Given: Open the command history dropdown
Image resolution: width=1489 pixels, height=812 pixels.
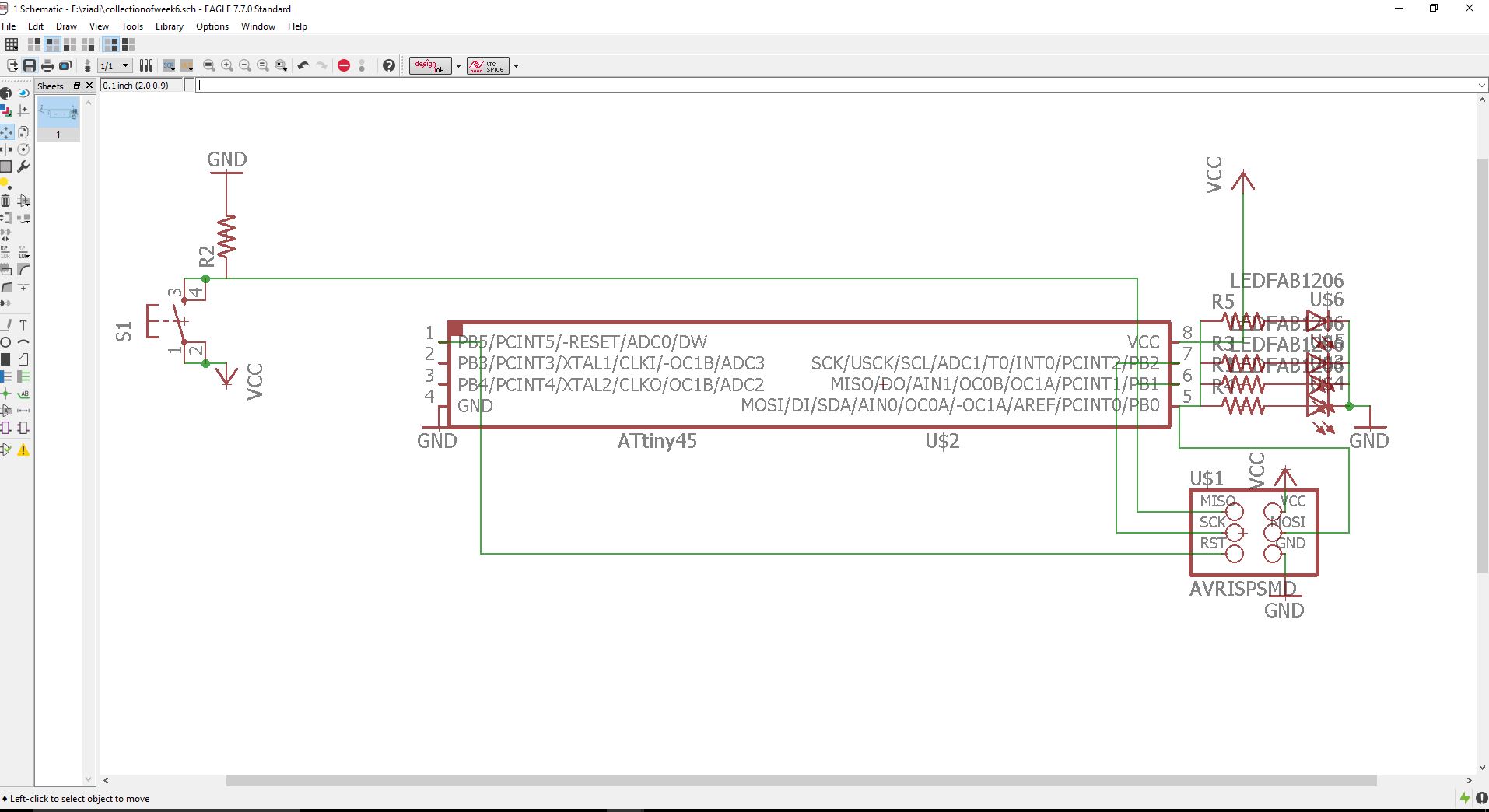Looking at the screenshot, I should (1480, 86).
